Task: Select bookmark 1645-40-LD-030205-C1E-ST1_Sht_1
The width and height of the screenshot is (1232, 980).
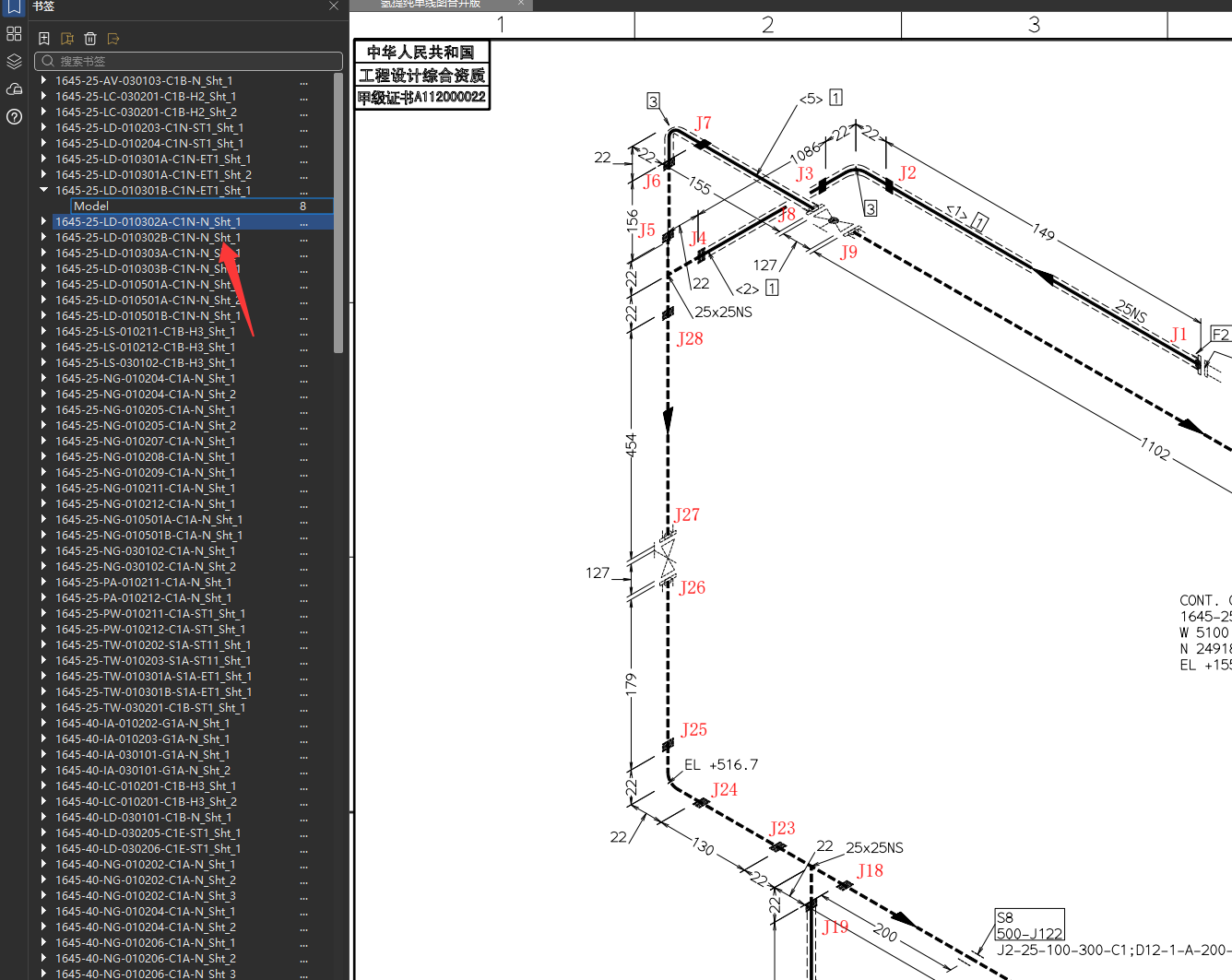Action: pos(148,833)
